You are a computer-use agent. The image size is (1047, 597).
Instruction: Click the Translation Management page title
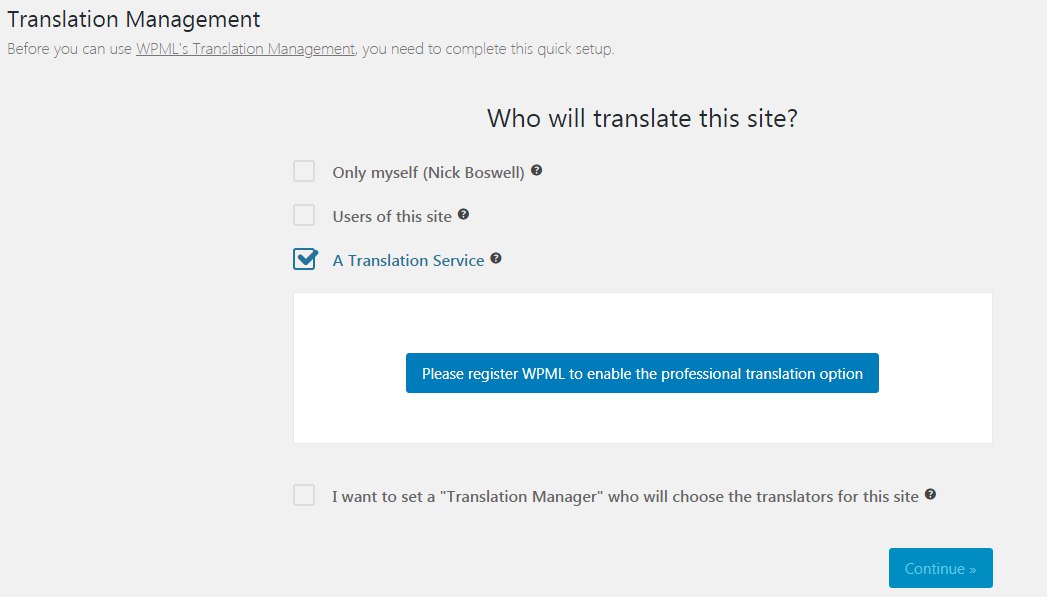tap(134, 19)
